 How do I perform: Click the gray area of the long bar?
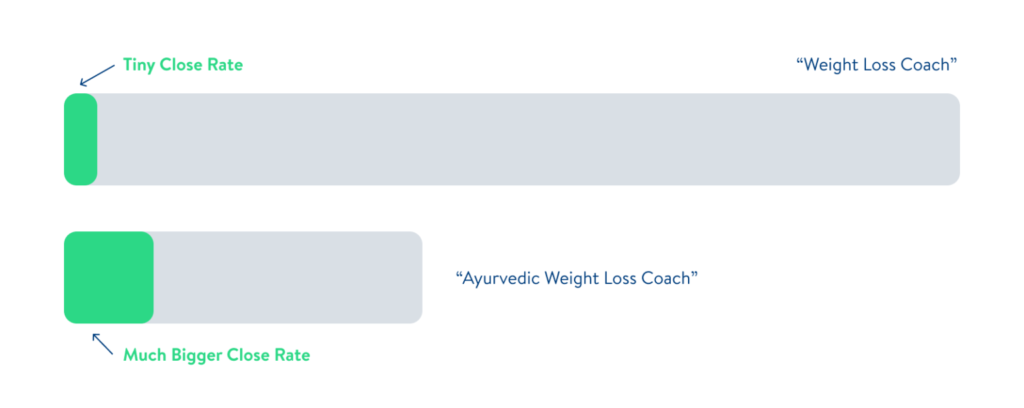tap(520, 139)
